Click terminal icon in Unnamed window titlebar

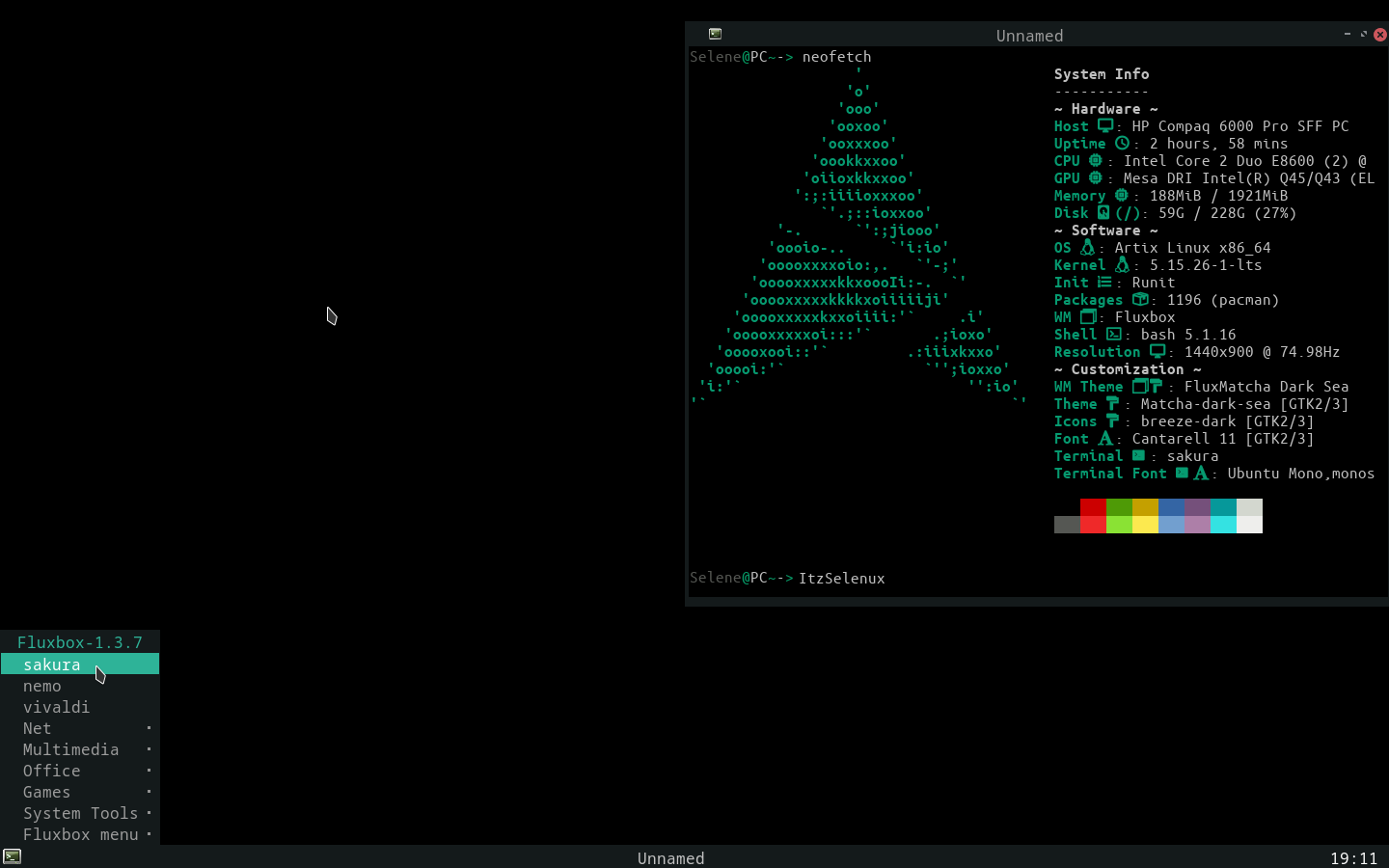(715, 34)
